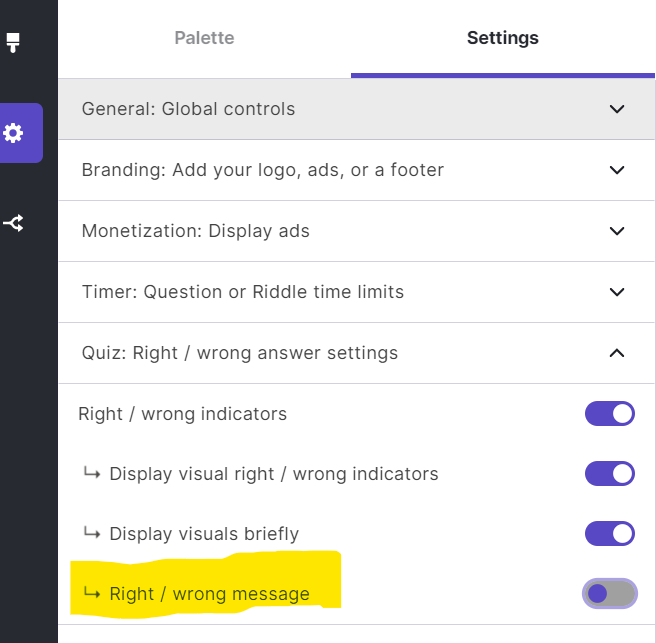Image resolution: width=656 pixels, height=643 pixels.
Task: Open the branching logic sidebar icon
Action: (14, 223)
